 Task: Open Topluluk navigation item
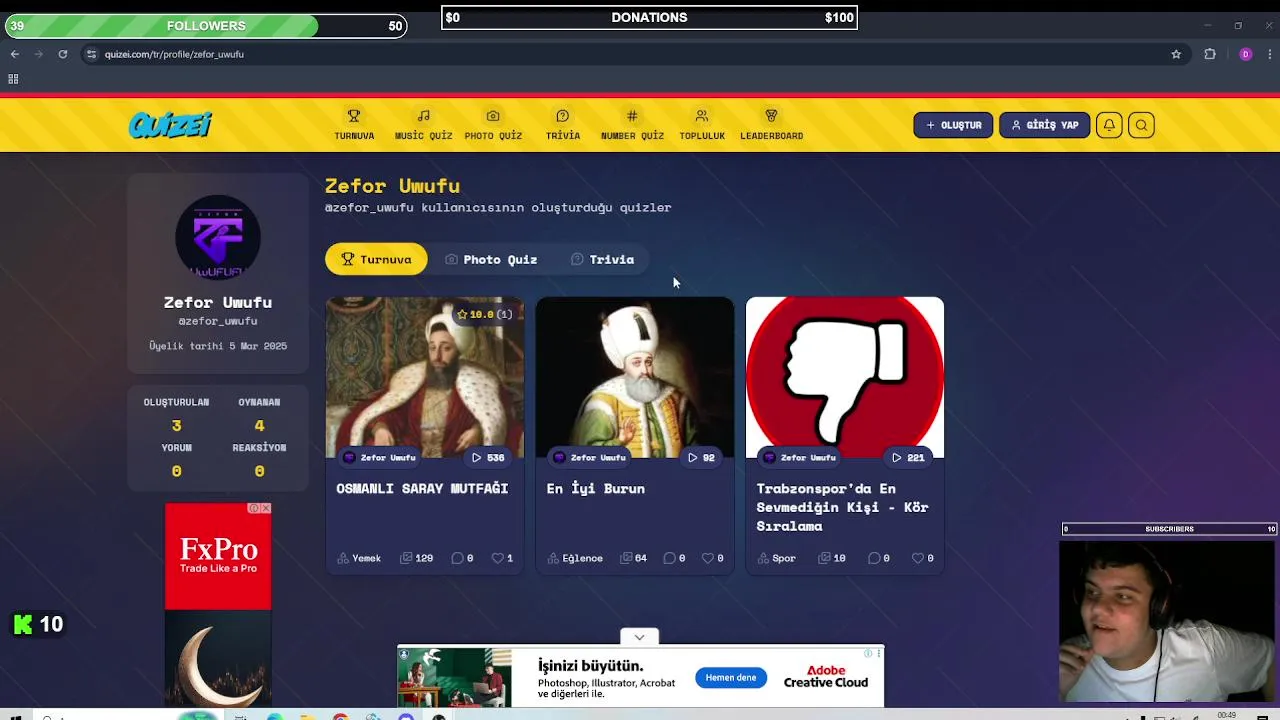click(x=702, y=125)
